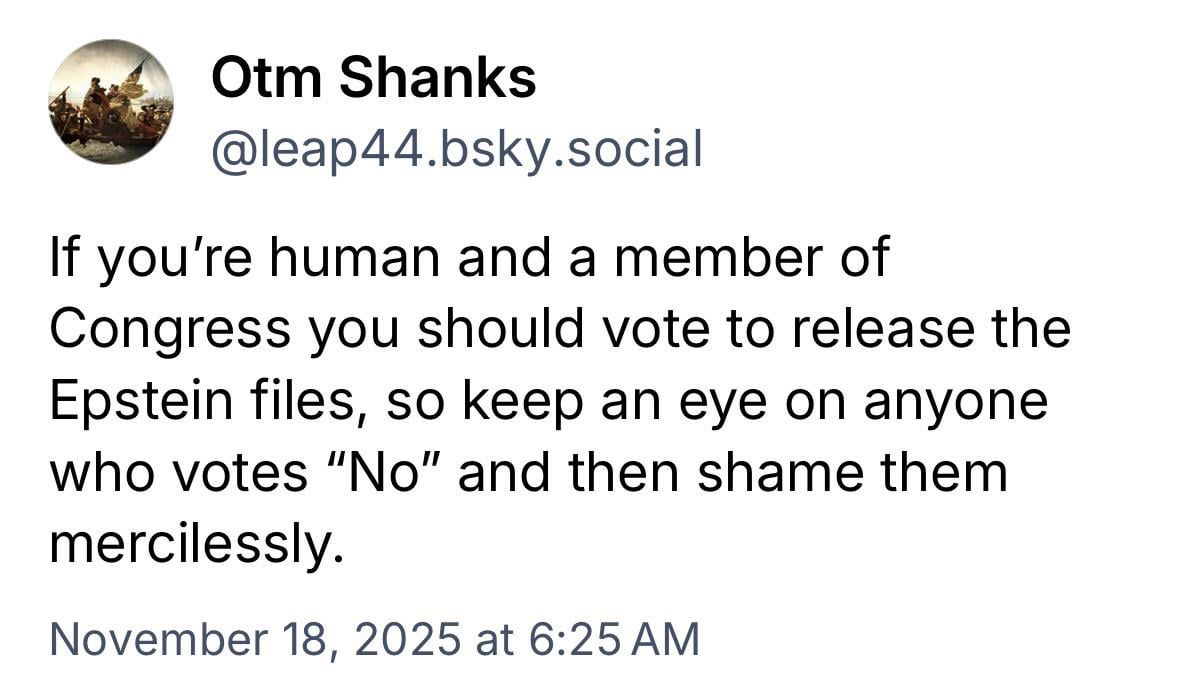Open the November 18, 2025 timestamp
Screen dimensions: 1179x685
coord(374,639)
